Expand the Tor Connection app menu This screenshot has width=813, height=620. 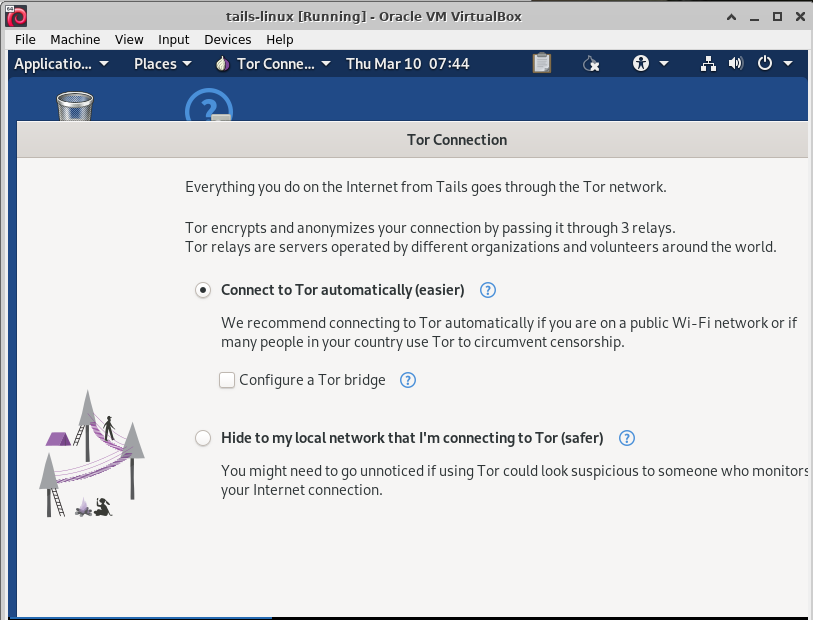click(x=273, y=64)
